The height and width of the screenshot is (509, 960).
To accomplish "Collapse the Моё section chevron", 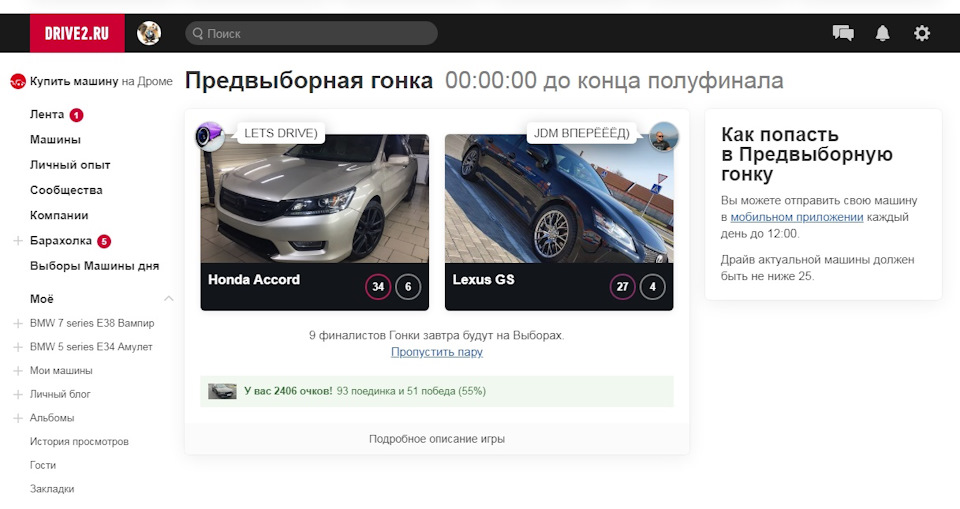I will coord(168,299).
